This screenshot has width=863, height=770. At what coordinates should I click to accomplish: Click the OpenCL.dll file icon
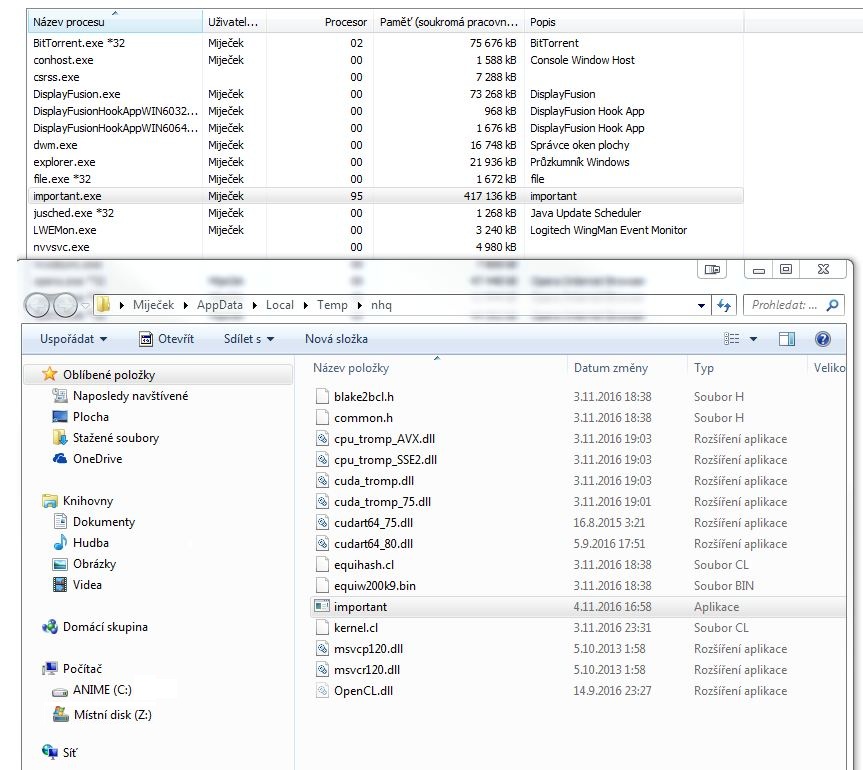tap(322, 691)
